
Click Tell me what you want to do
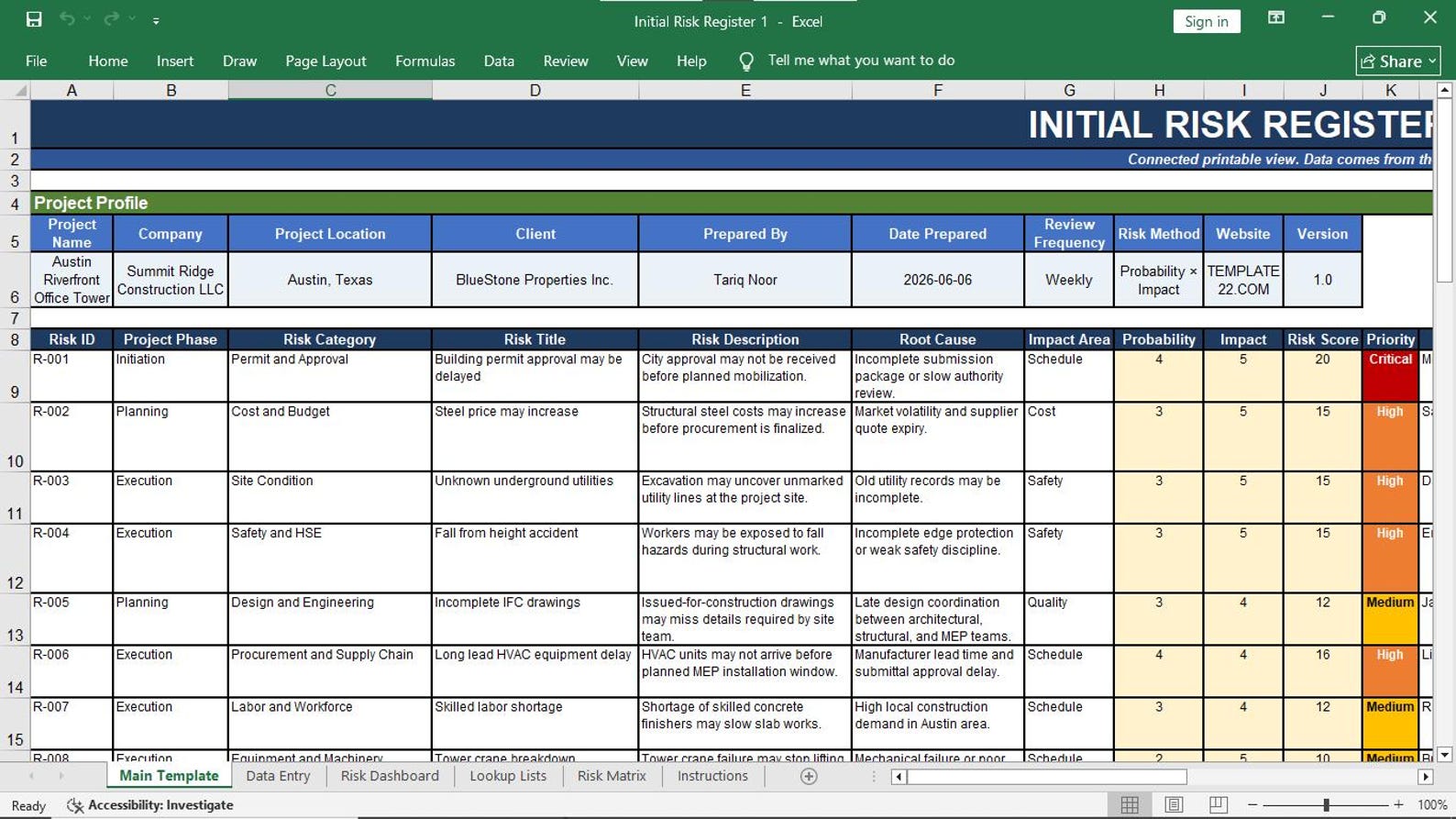coord(861,61)
